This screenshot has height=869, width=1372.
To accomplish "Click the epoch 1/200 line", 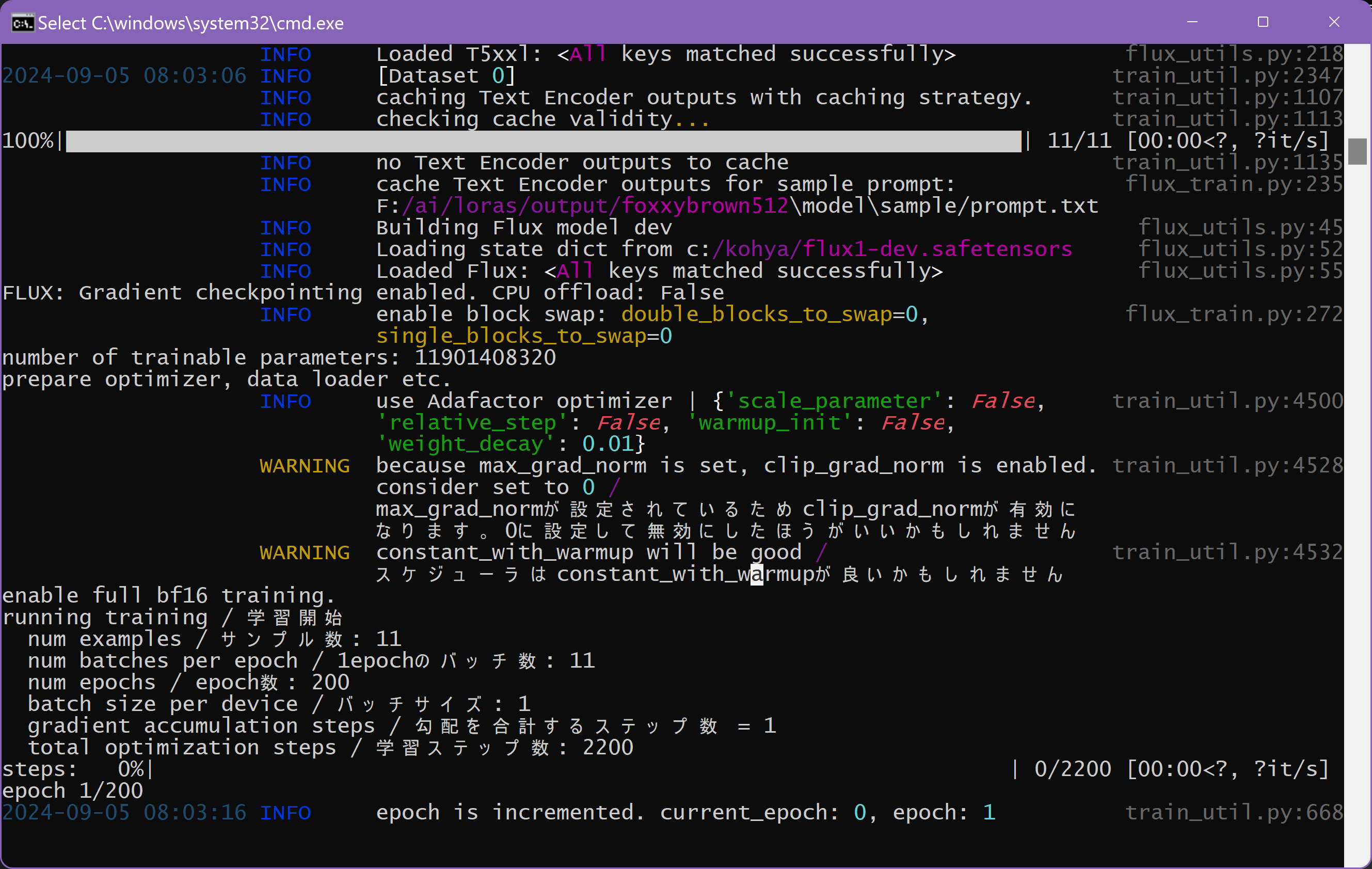I will tap(73, 791).
